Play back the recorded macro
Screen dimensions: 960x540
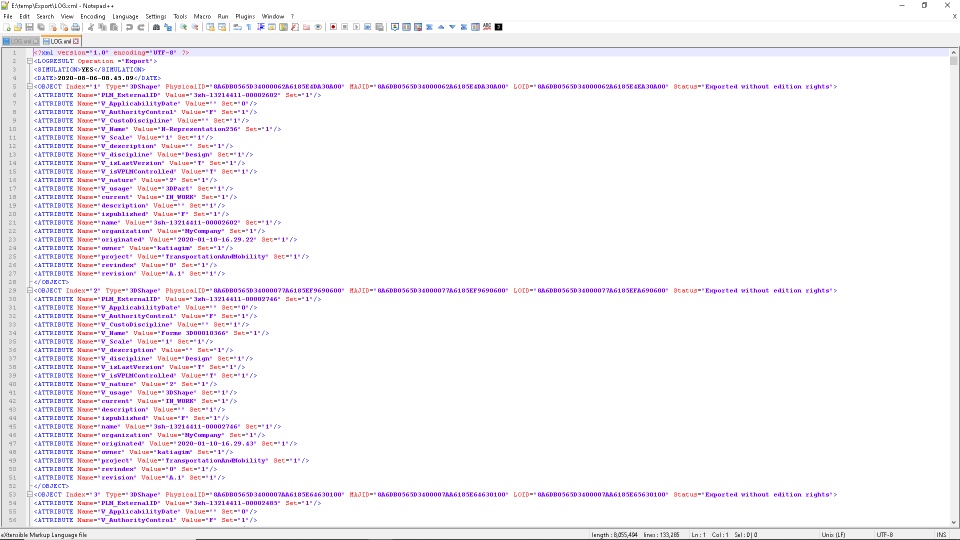click(356, 27)
